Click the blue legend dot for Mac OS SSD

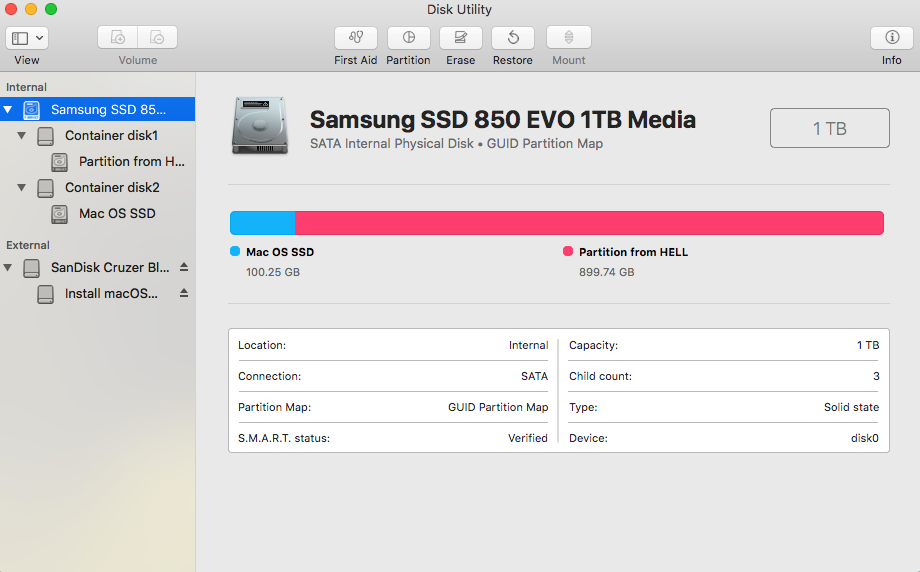point(235,251)
